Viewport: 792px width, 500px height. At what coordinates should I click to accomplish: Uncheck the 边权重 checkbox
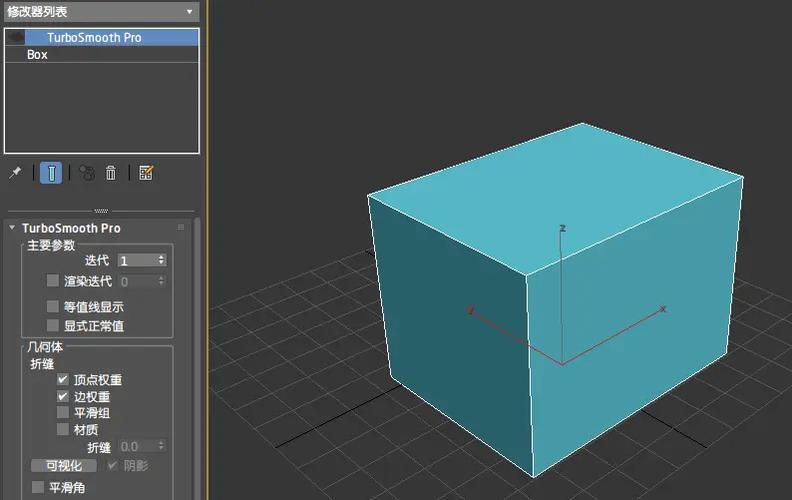pyautogui.click(x=63, y=396)
